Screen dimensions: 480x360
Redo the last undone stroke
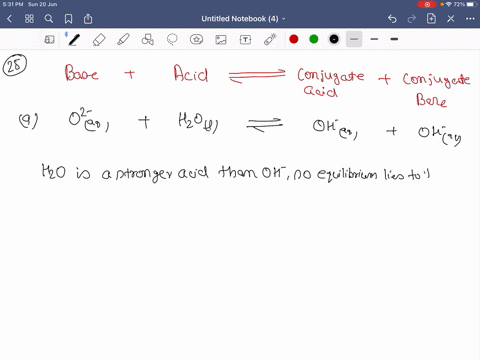coord(412,19)
